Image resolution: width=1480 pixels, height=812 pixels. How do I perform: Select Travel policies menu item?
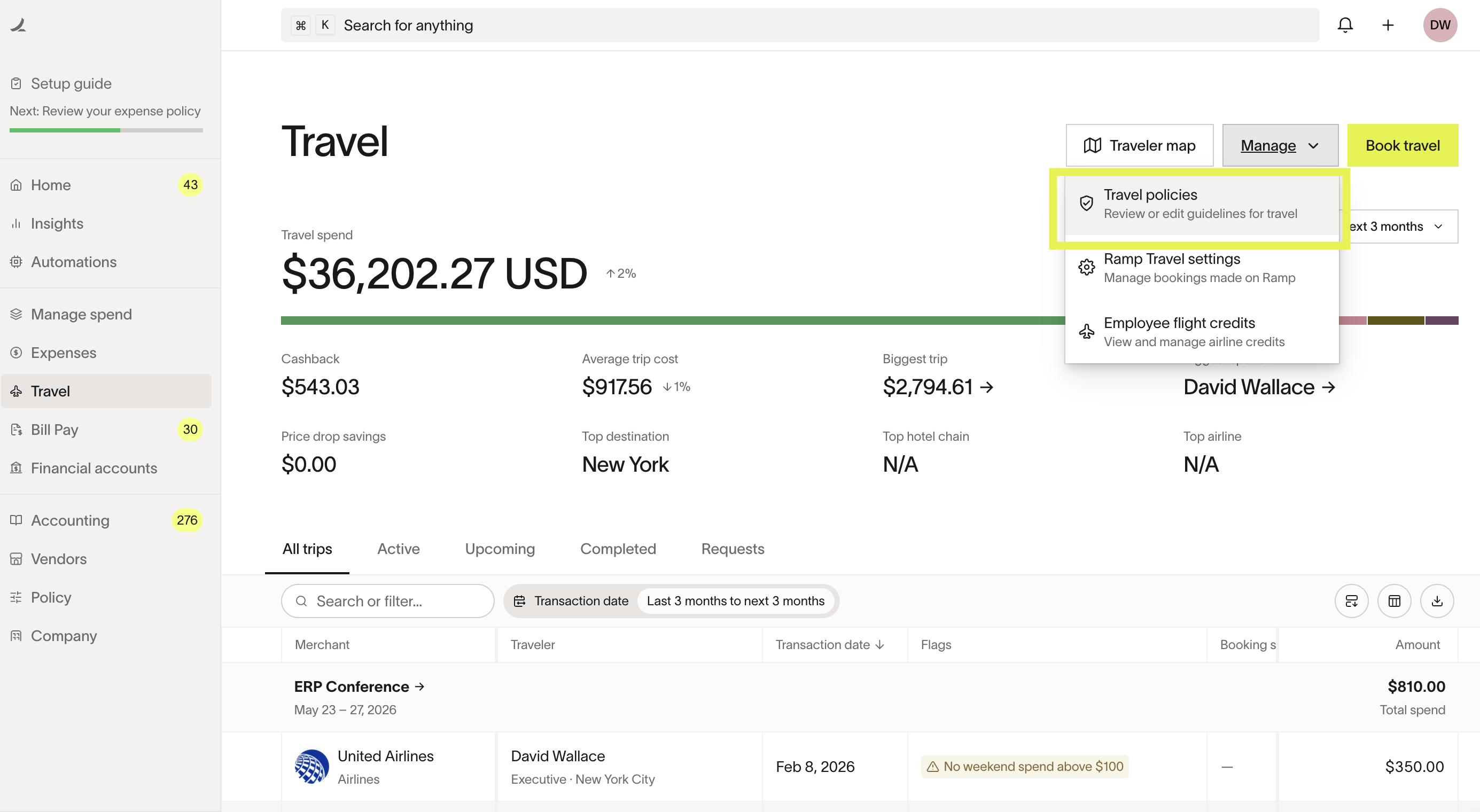[1201, 204]
